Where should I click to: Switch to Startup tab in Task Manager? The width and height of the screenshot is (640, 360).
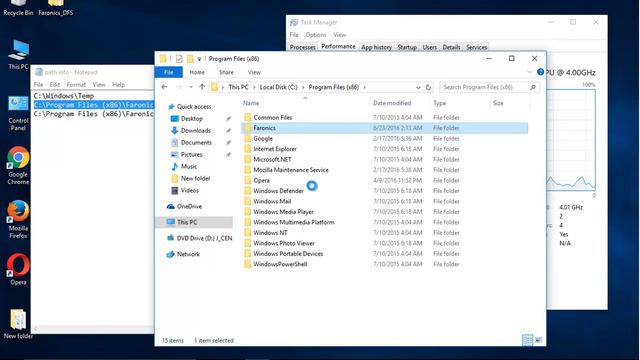click(x=407, y=47)
